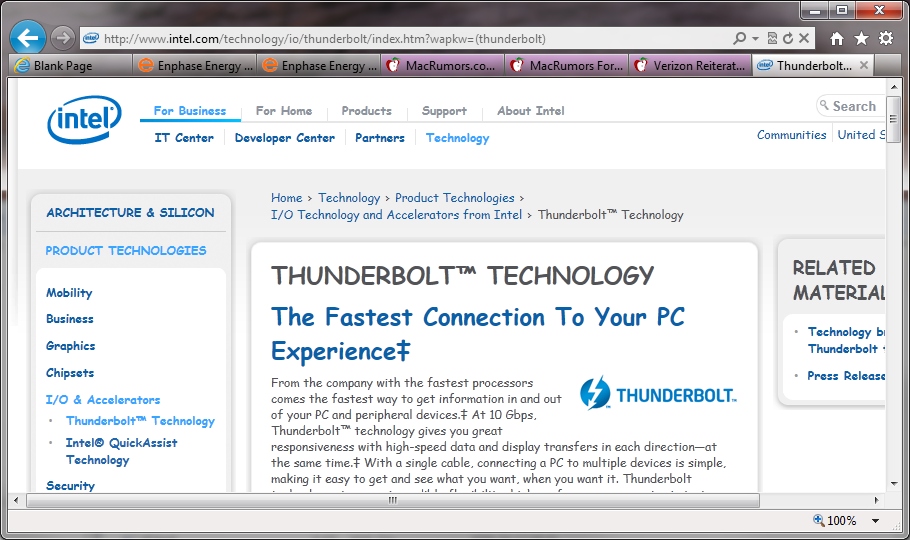Open the address bar autocomplete dropdown arrow
This screenshot has width=910, height=540.
click(x=755, y=38)
